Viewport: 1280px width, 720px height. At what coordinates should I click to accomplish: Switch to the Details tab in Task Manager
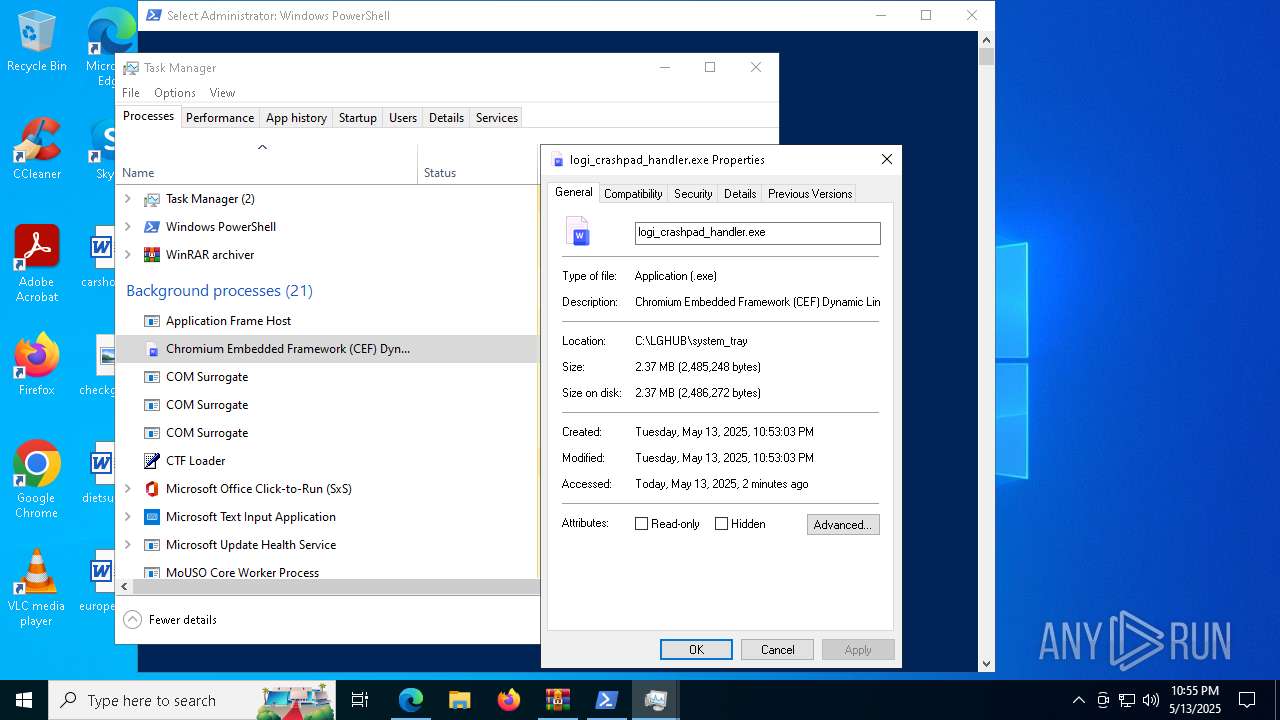pyautogui.click(x=446, y=118)
